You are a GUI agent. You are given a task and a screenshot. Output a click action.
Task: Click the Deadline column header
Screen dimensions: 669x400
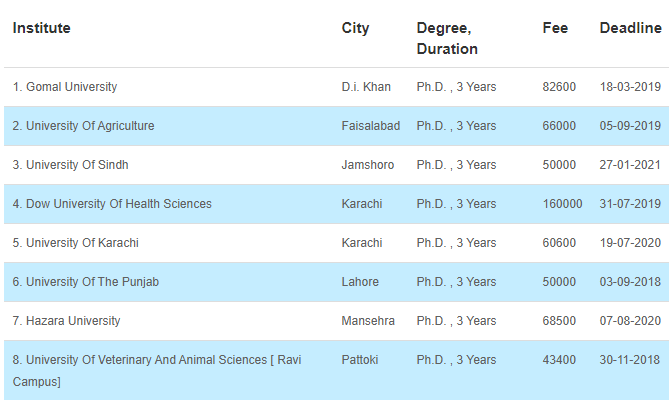point(631,28)
